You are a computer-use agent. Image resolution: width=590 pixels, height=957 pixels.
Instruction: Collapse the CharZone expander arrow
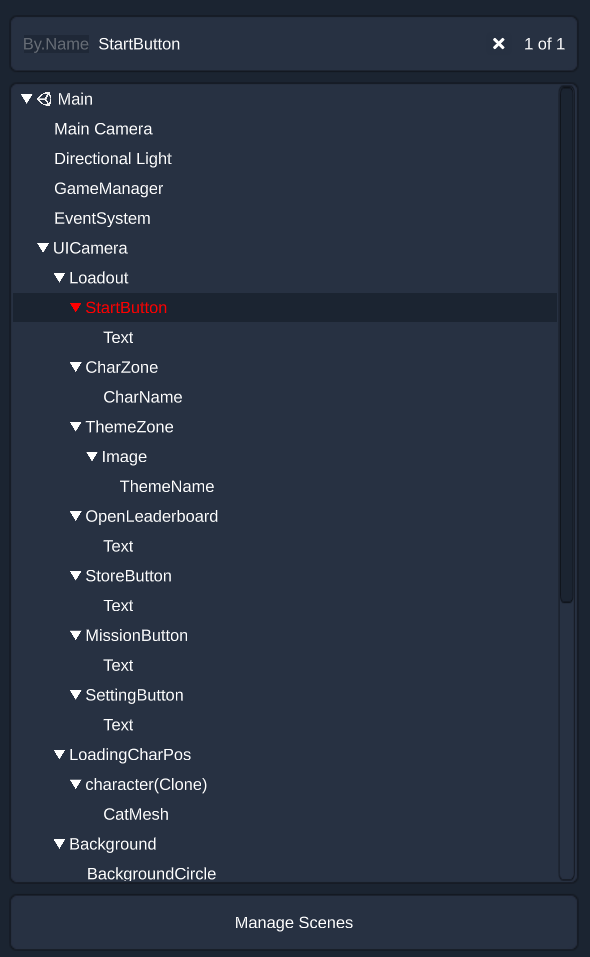[x=76, y=367]
